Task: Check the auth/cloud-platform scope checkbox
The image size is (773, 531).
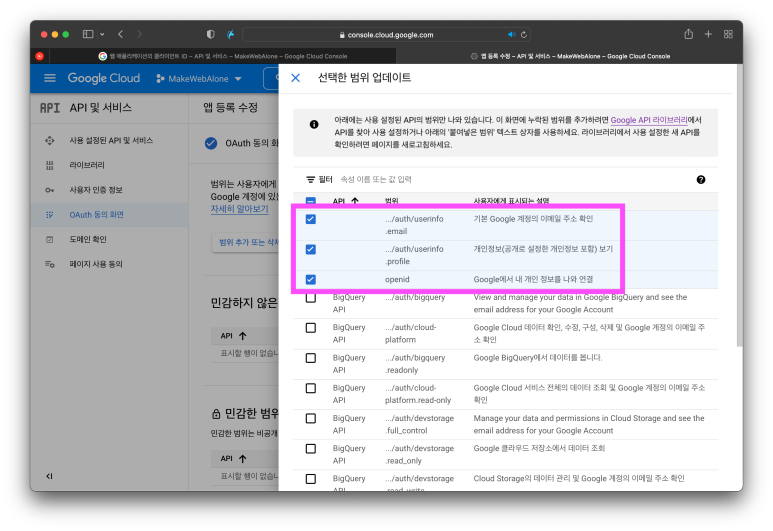Action: click(311, 328)
